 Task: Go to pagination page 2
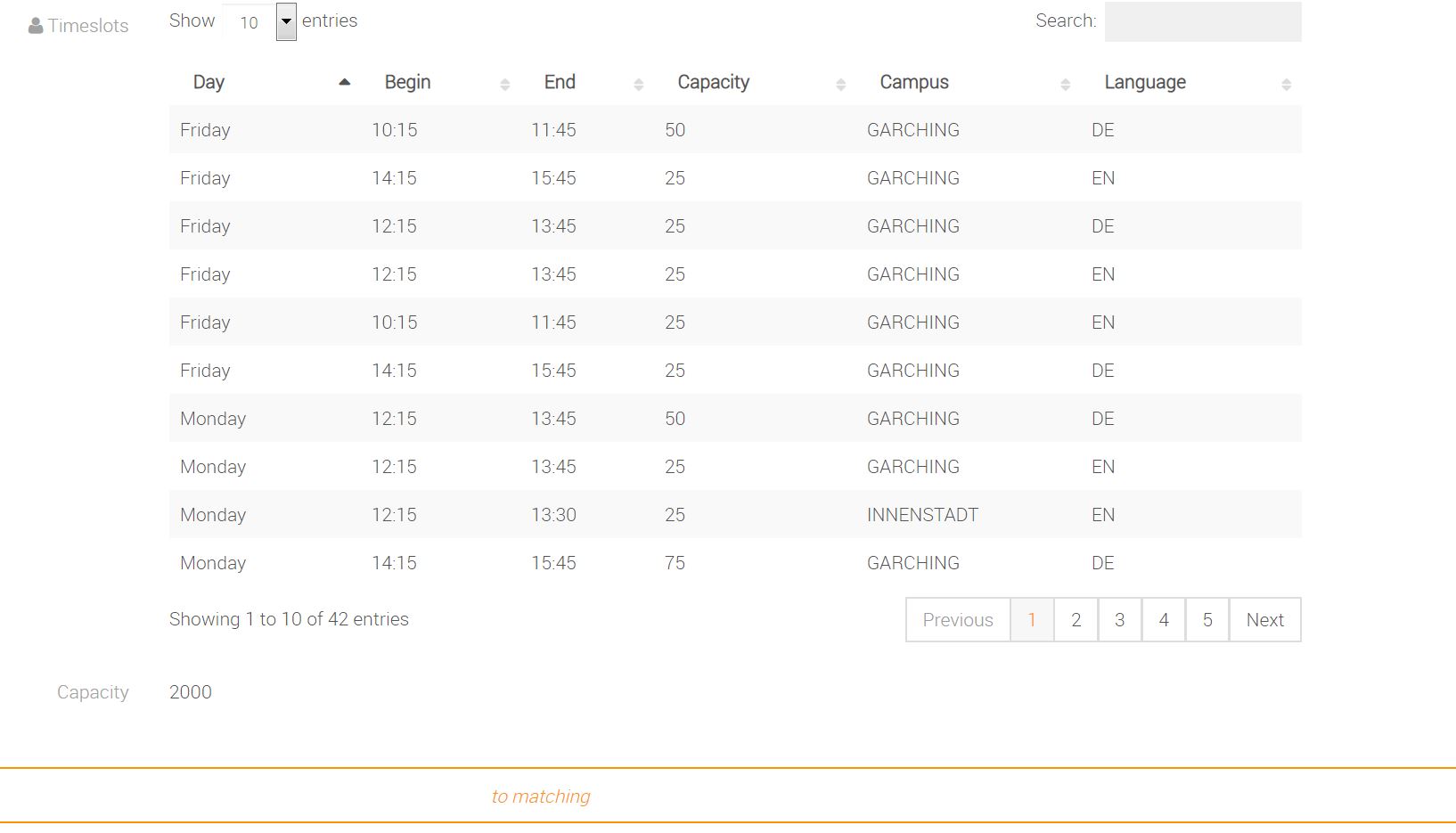tap(1076, 620)
